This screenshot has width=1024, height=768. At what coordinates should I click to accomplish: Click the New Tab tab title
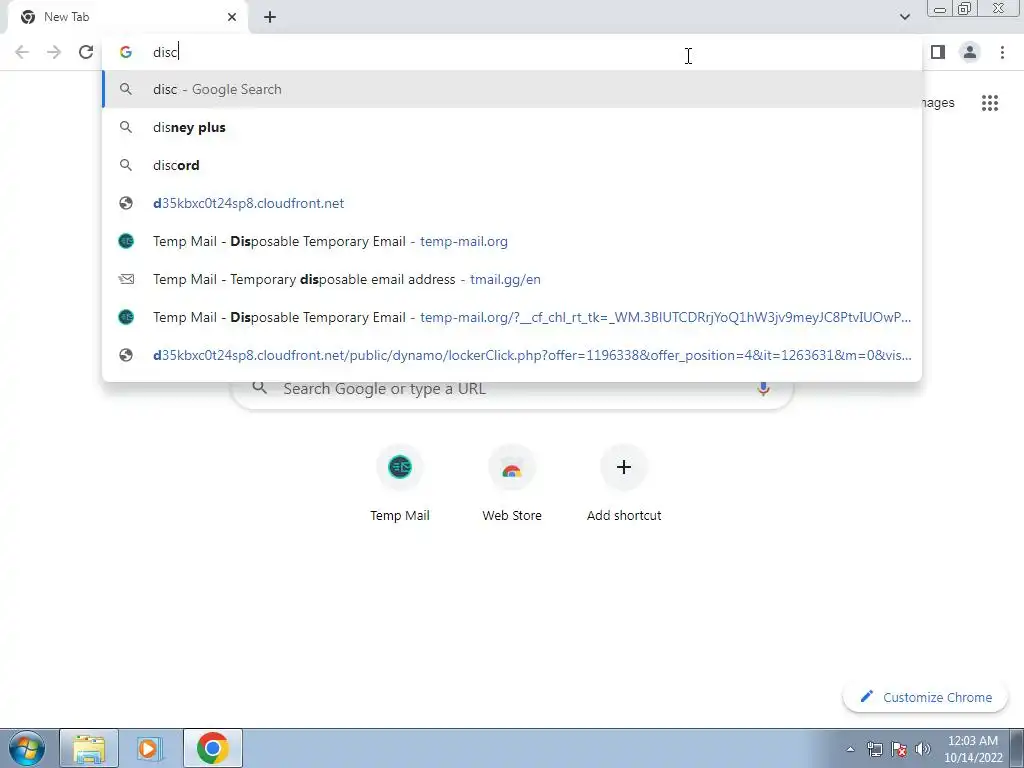[67, 17]
